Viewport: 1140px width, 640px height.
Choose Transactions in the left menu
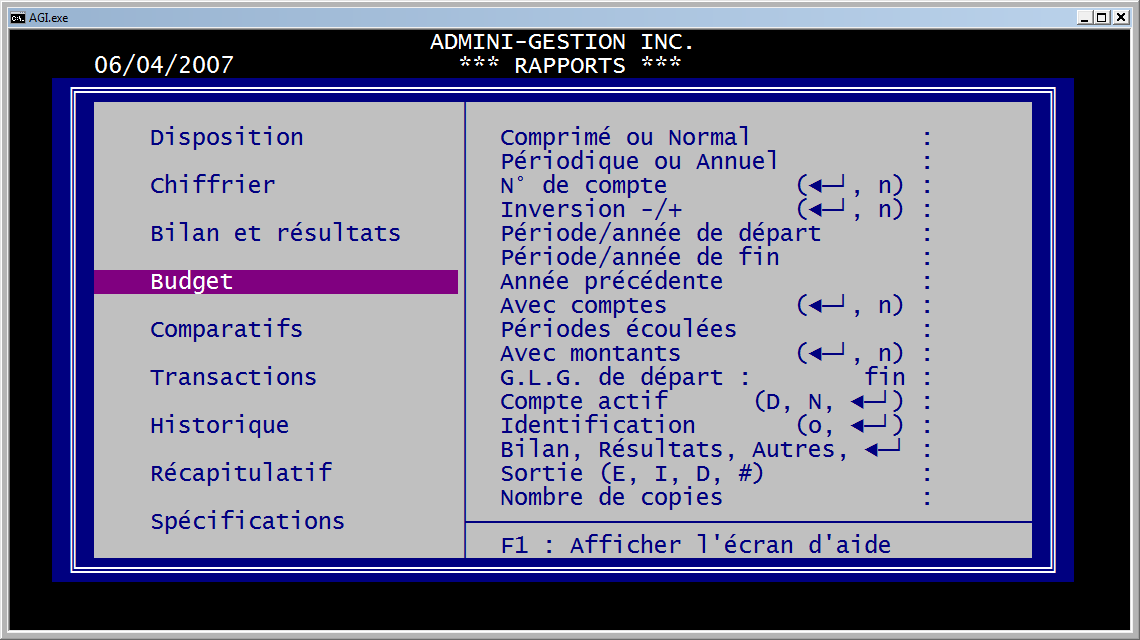[233, 378]
